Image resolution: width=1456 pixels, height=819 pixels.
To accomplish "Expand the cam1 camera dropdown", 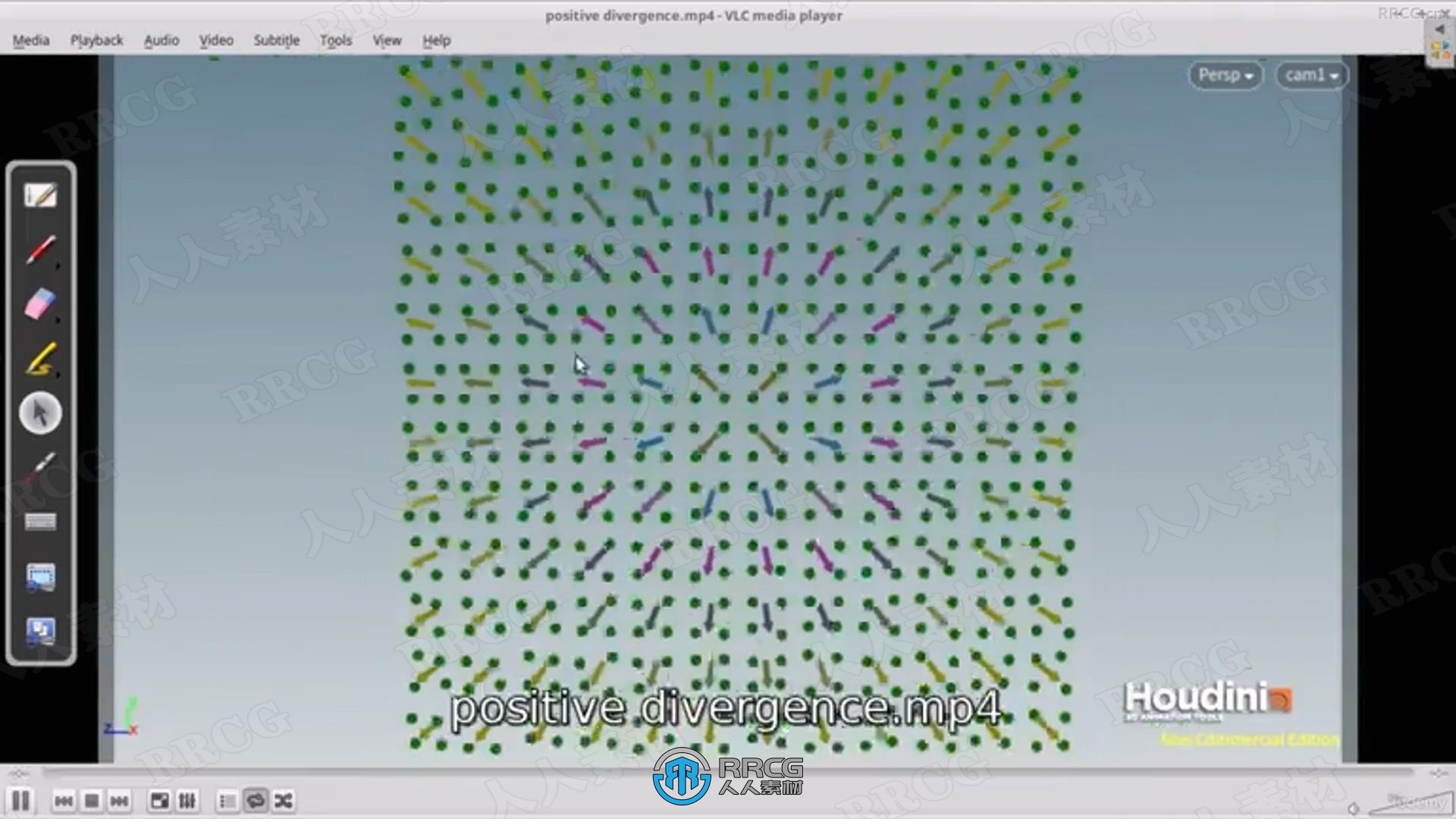I will pos(1312,75).
